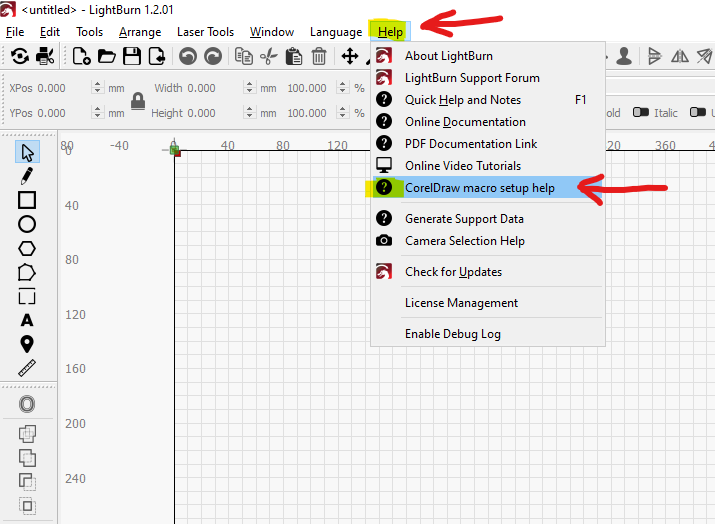Open the Laser Tools menu
Screen dimensions: 715x524
(x=205, y=32)
